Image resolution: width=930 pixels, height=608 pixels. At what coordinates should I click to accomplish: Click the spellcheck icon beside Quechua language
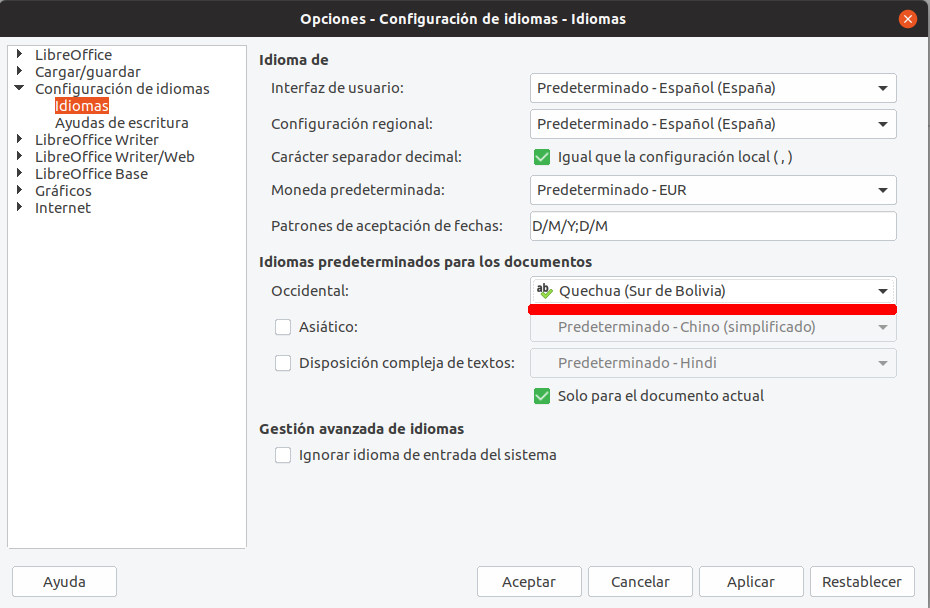[x=544, y=291]
